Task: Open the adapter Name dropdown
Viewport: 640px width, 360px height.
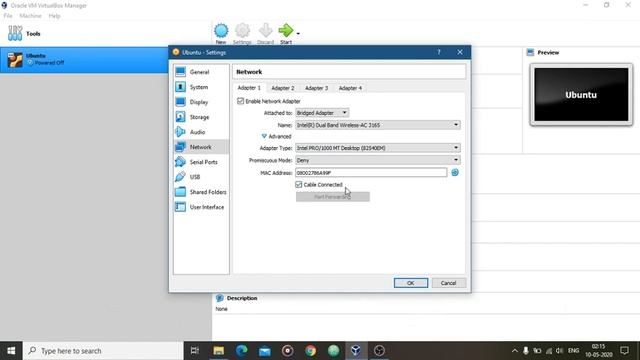Action: 378,125
